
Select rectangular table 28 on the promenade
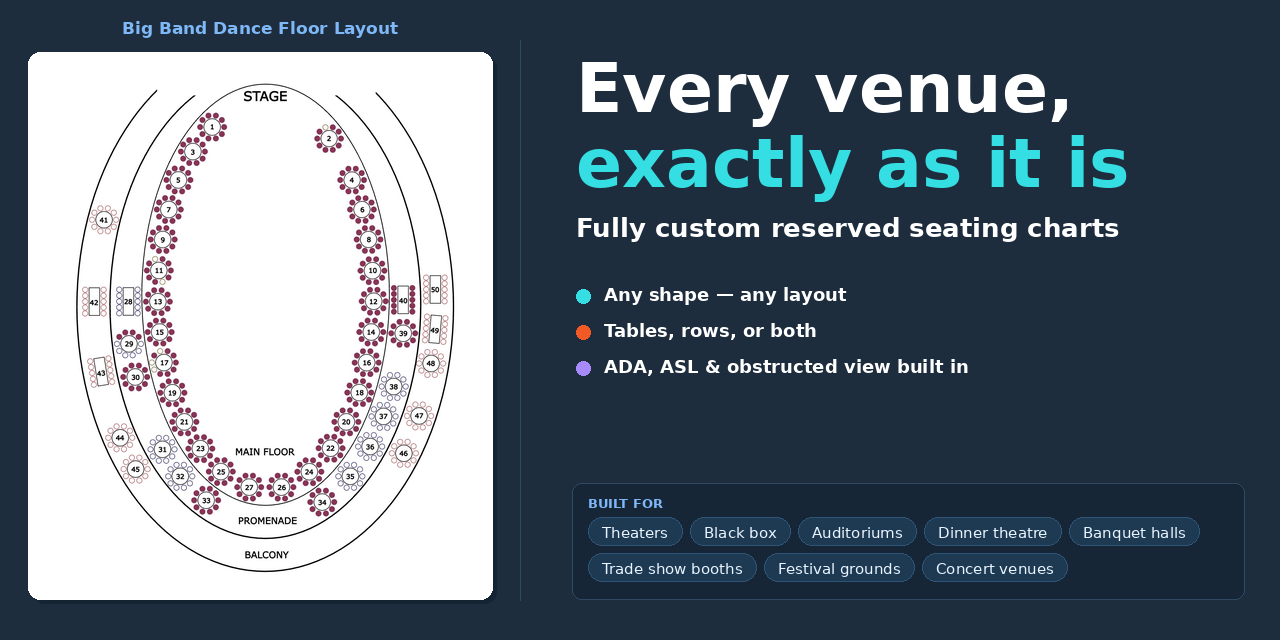pyautogui.click(x=128, y=301)
